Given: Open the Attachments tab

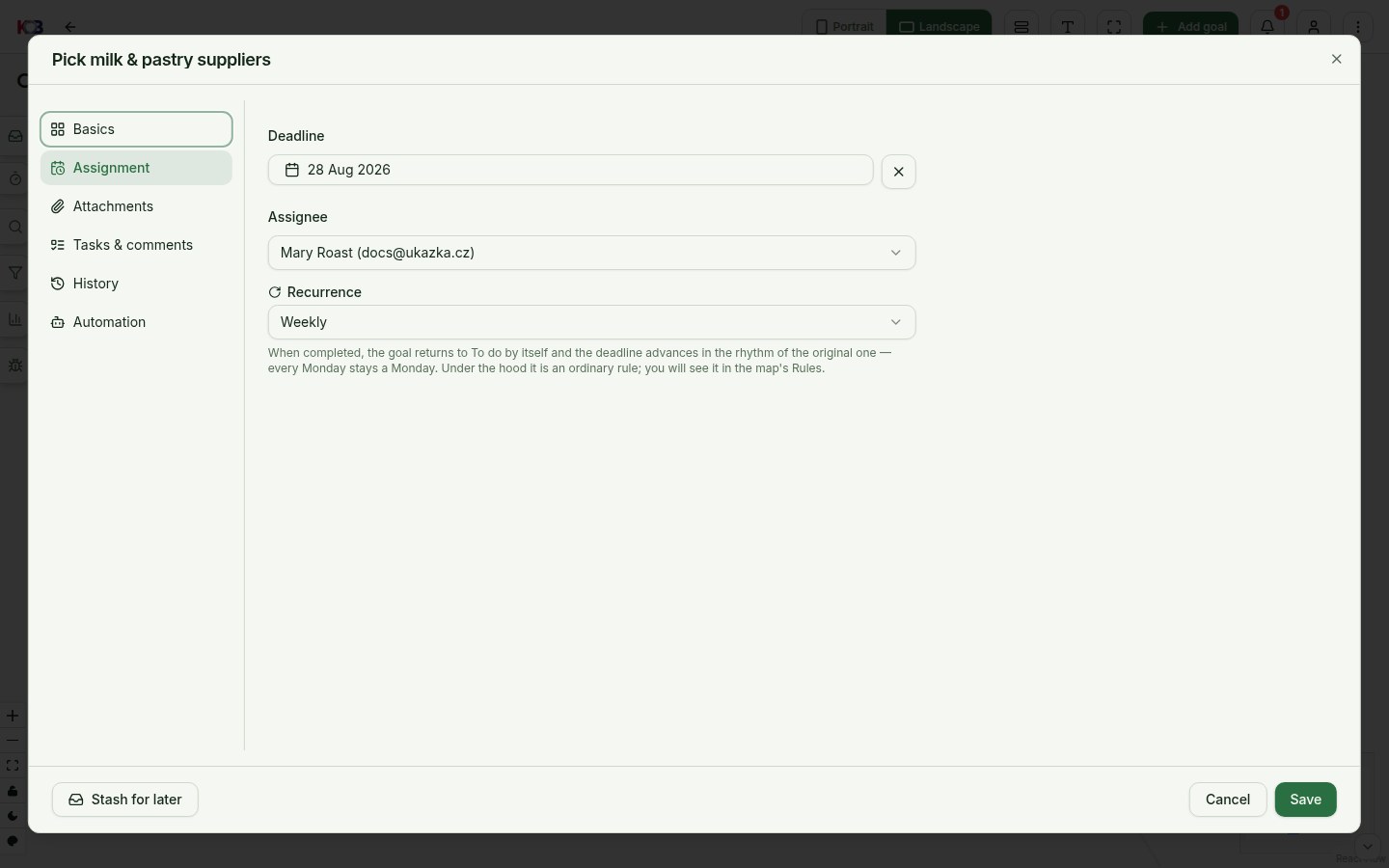Looking at the screenshot, I should point(136,206).
